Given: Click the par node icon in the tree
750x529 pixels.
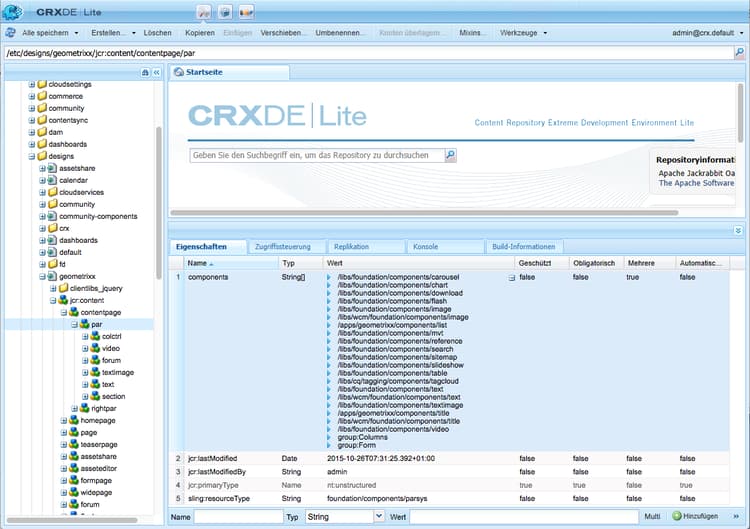Looking at the screenshot, I should 85,324.
